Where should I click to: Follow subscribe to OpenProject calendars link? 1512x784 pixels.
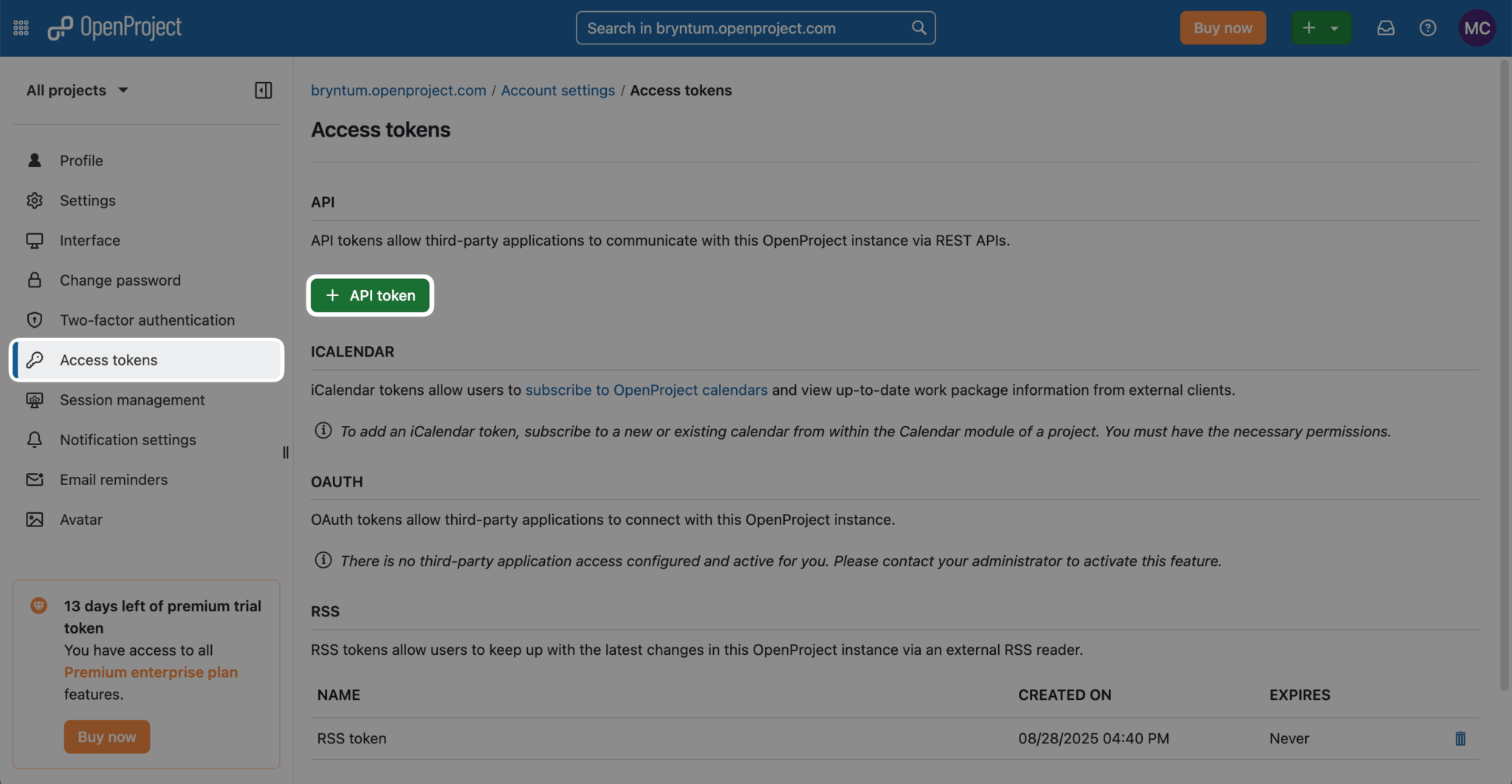(646, 390)
